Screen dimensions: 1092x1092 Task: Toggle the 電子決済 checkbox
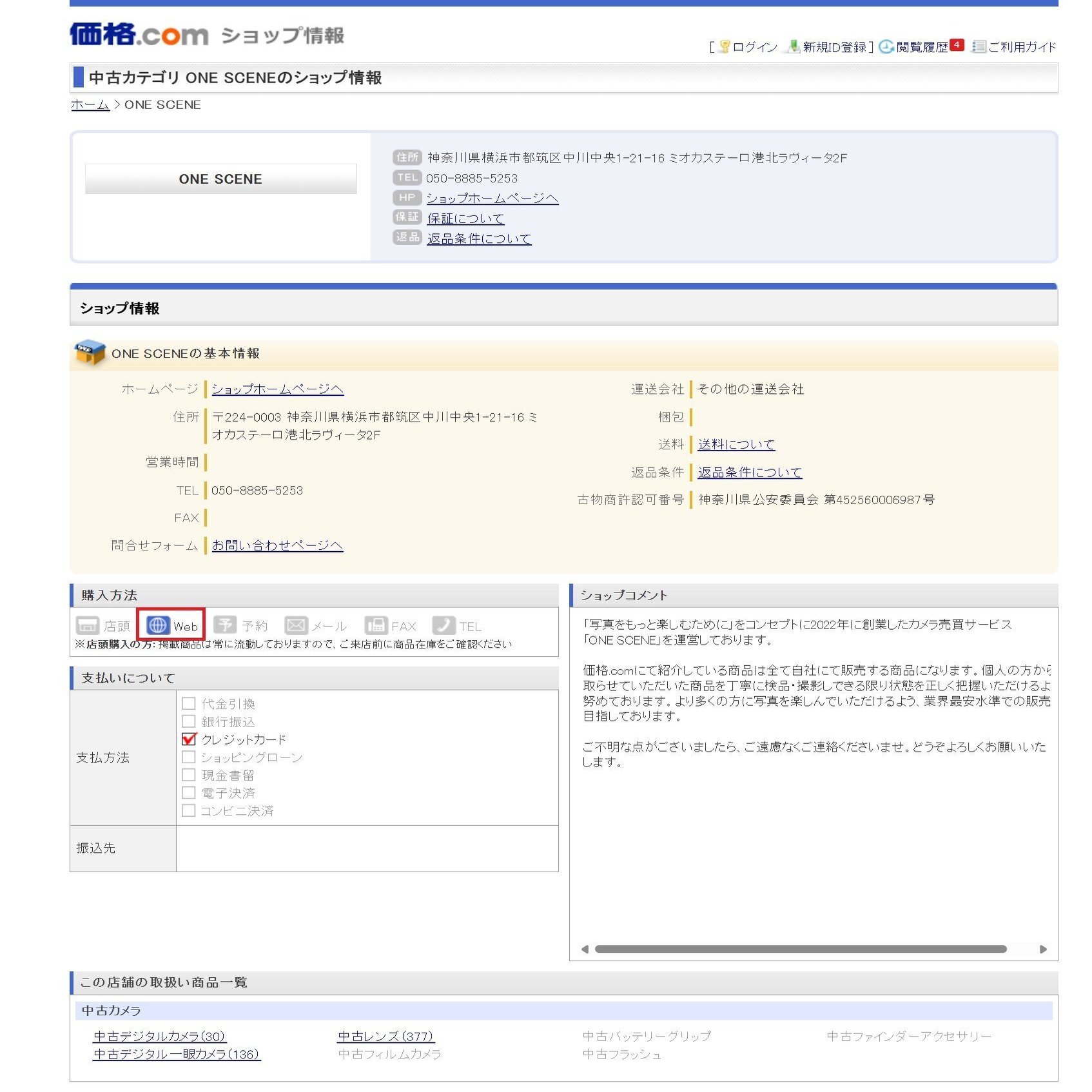click(x=189, y=792)
